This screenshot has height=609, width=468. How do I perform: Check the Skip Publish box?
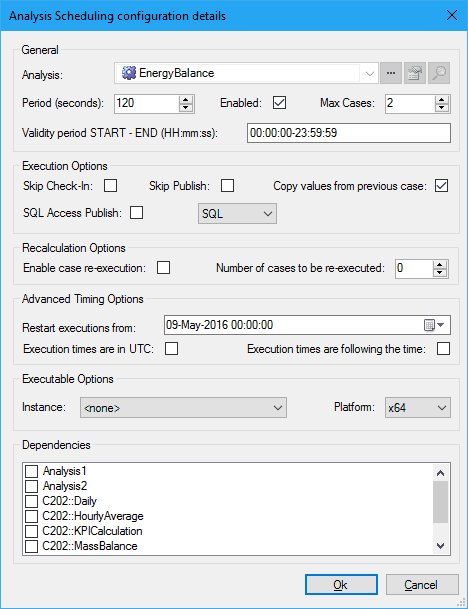point(228,186)
